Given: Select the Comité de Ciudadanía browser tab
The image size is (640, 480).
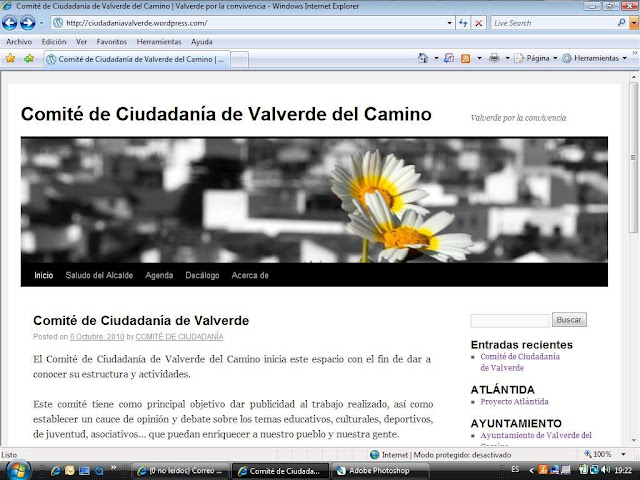Looking at the screenshot, I should [x=137, y=59].
